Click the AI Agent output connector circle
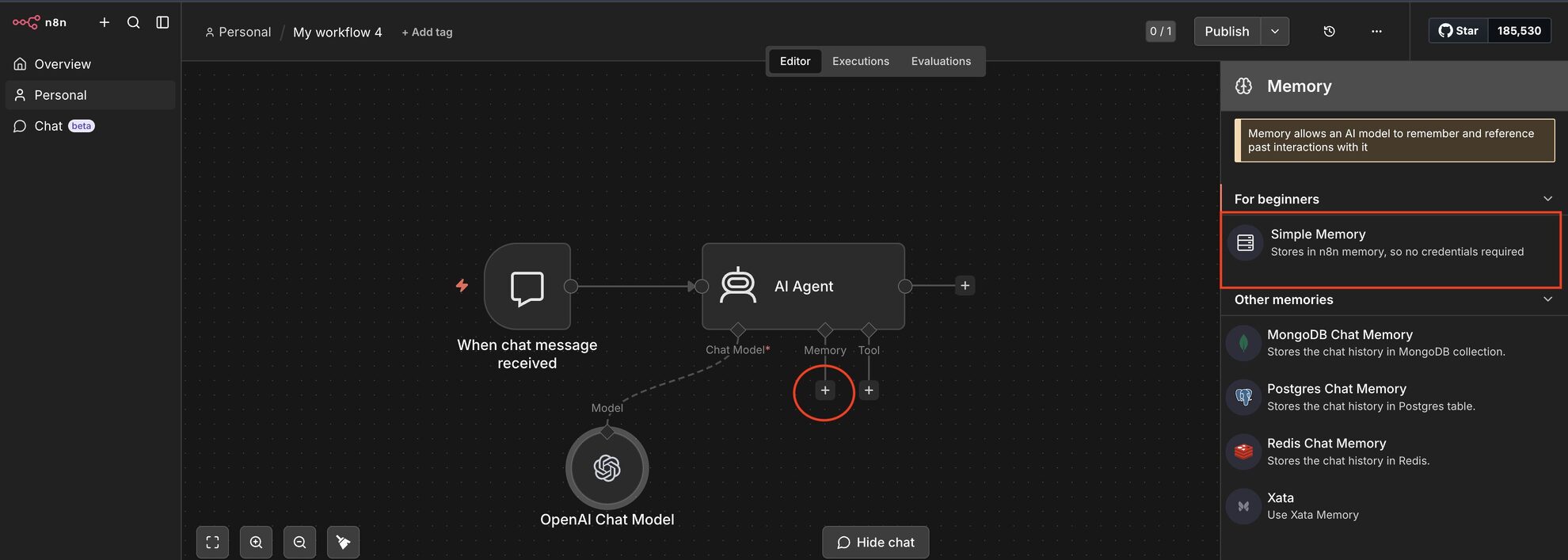Screen dimensions: 1568x560 click(905, 286)
